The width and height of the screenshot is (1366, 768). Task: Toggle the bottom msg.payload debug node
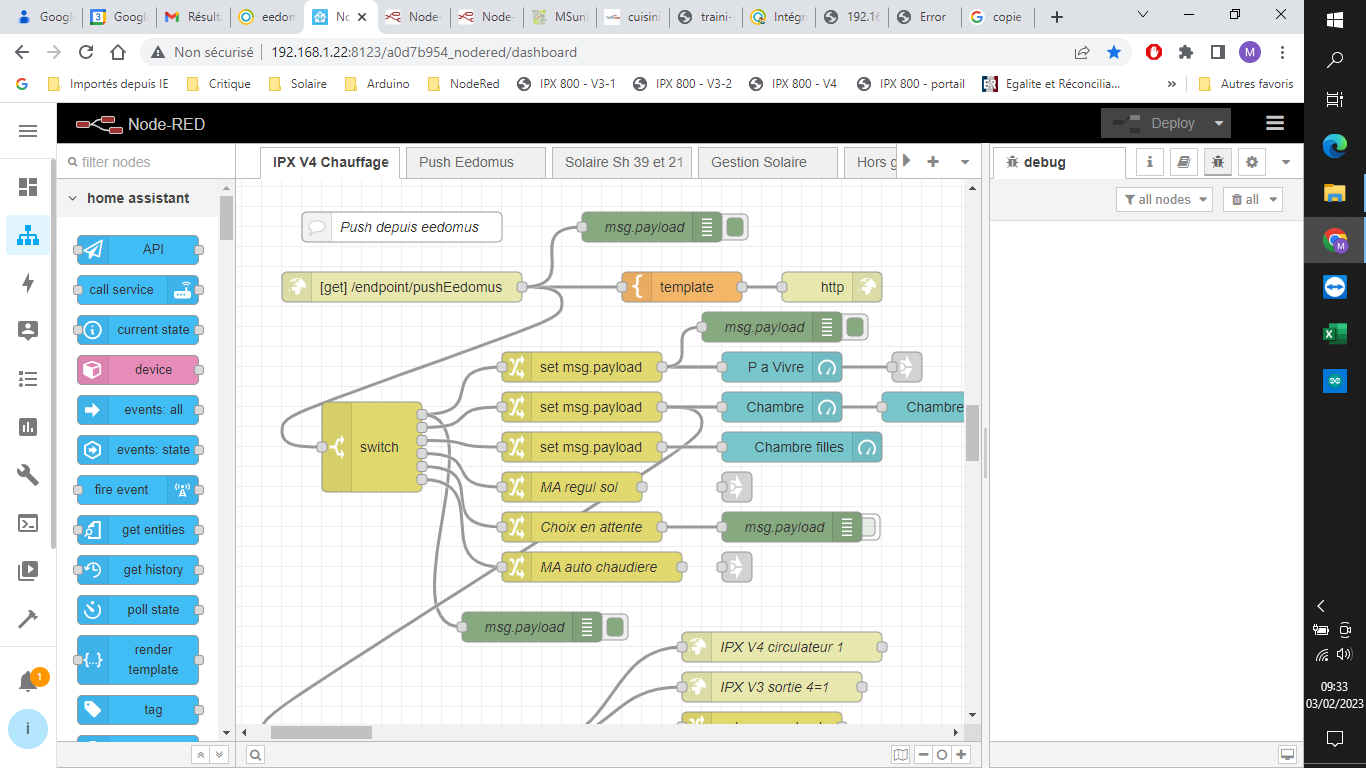tap(616, 628)
